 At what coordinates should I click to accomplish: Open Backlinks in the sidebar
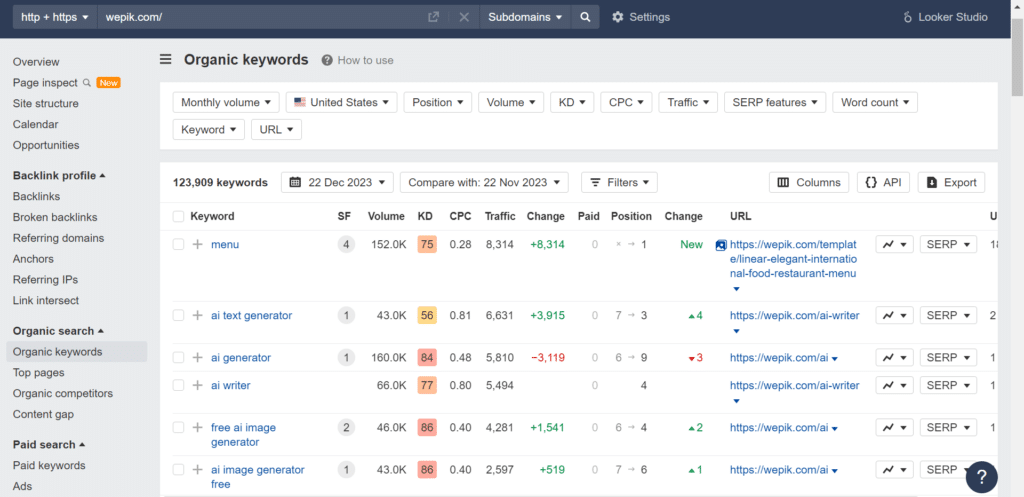[37, 197]
